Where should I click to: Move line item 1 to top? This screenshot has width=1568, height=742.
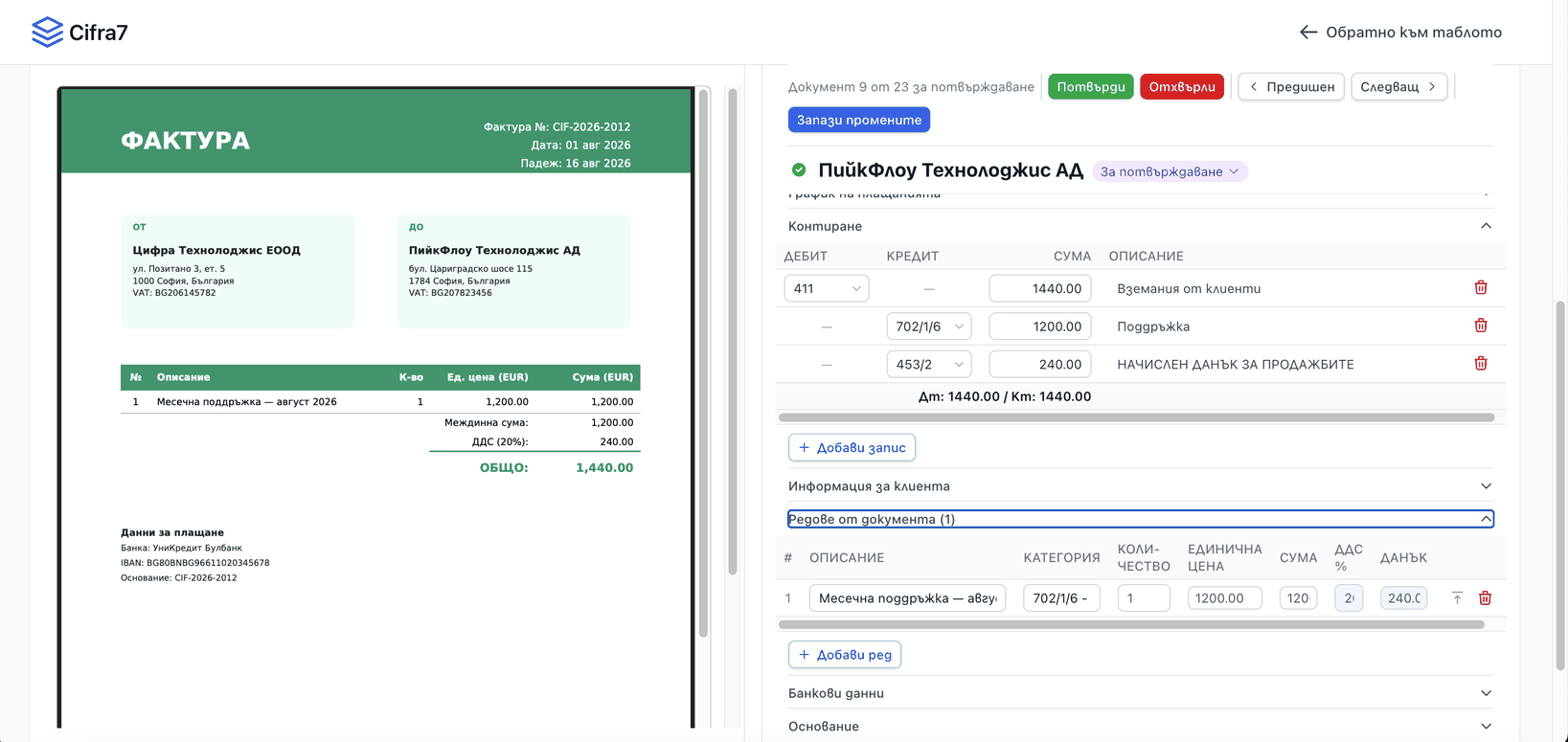[1457, 597]
